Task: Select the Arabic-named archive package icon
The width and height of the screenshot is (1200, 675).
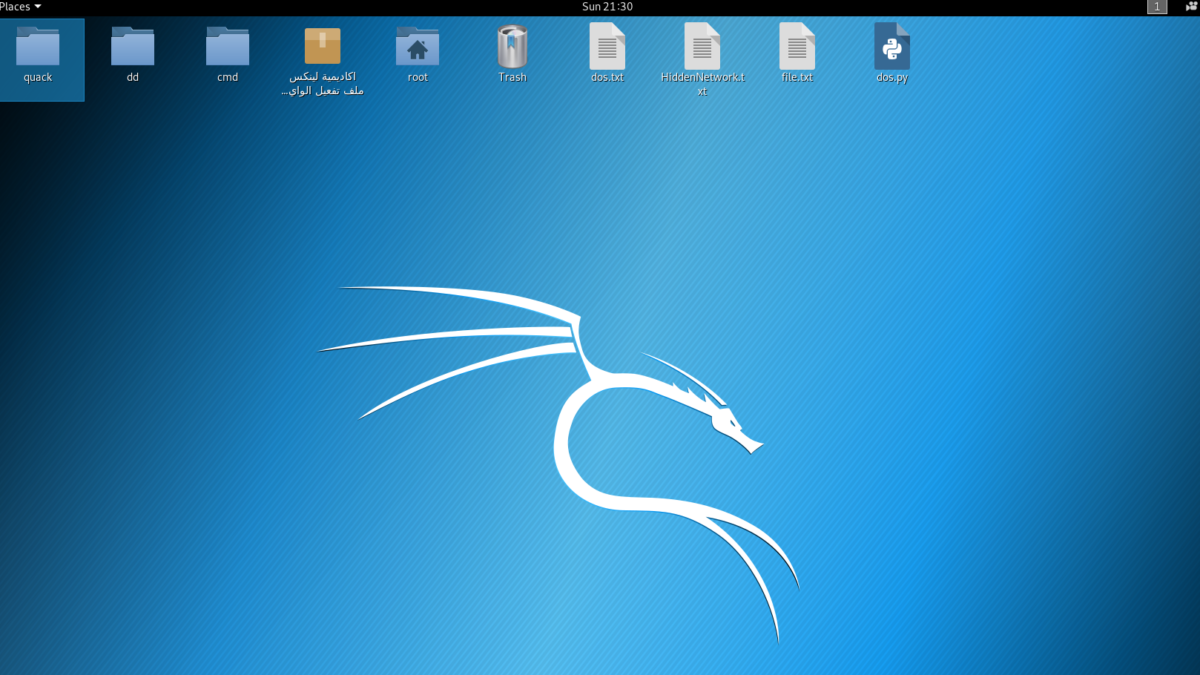Action: 322,46
